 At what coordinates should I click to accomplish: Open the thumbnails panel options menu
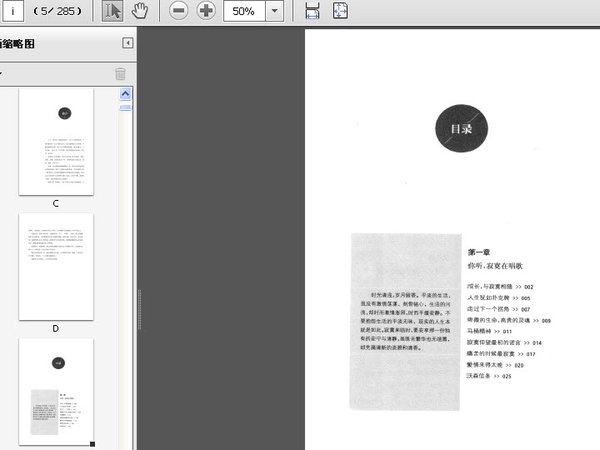point(3,73)
